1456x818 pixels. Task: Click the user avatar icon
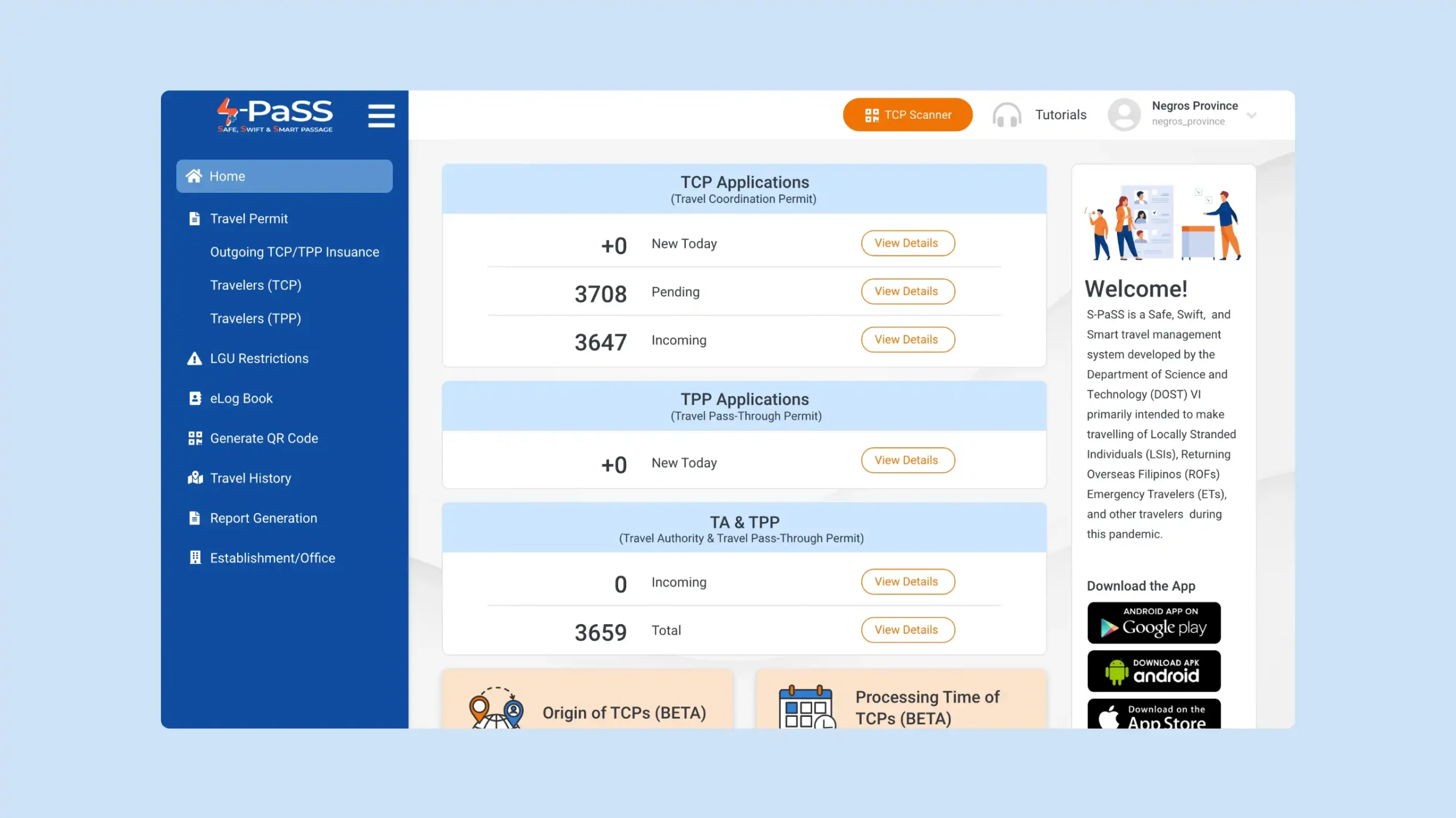coord(1124,114)
